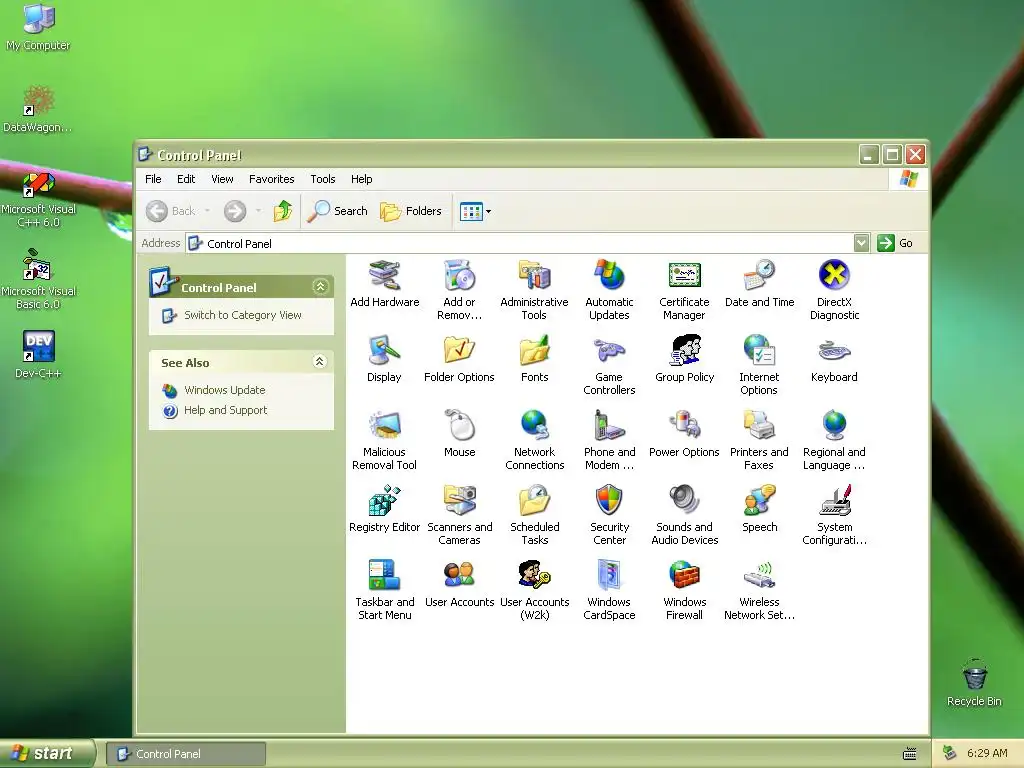This screenshot has height=768, width=1024.
Task: Click the Windows Update link
Action: click(x=225, y=390)
